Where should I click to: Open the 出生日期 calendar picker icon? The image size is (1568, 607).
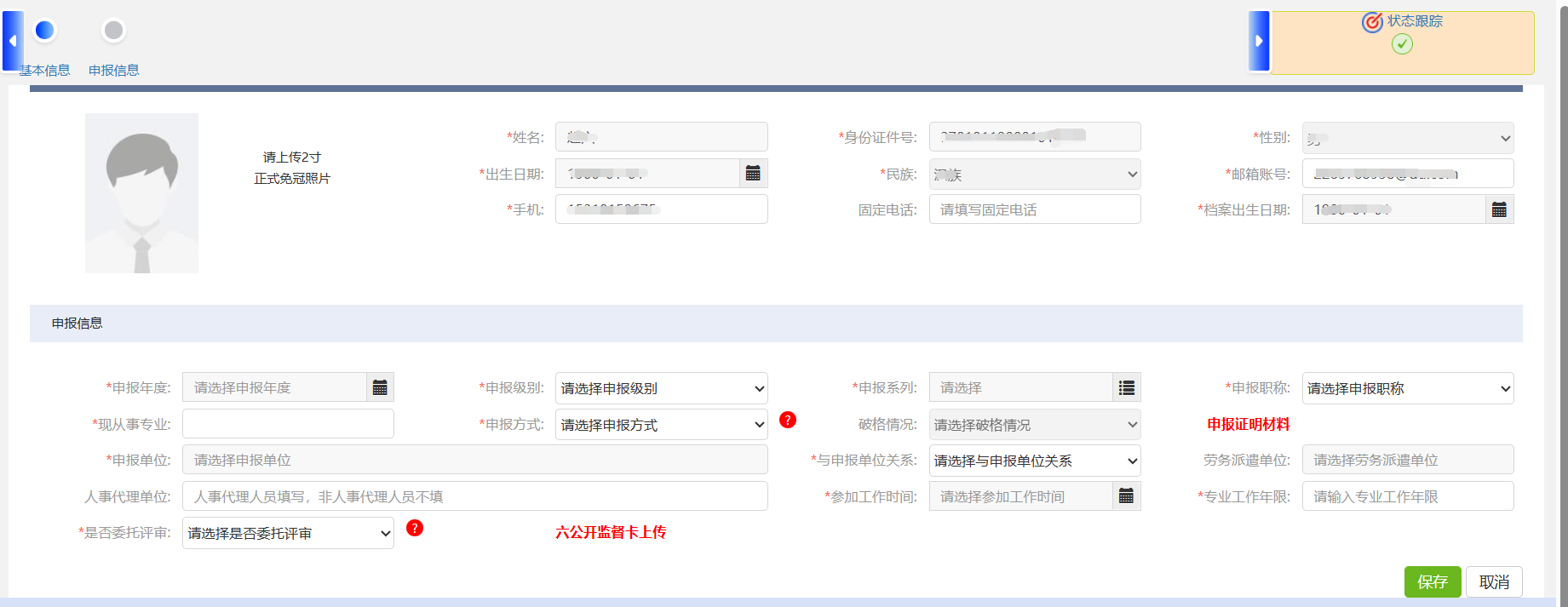coord(753,174)
